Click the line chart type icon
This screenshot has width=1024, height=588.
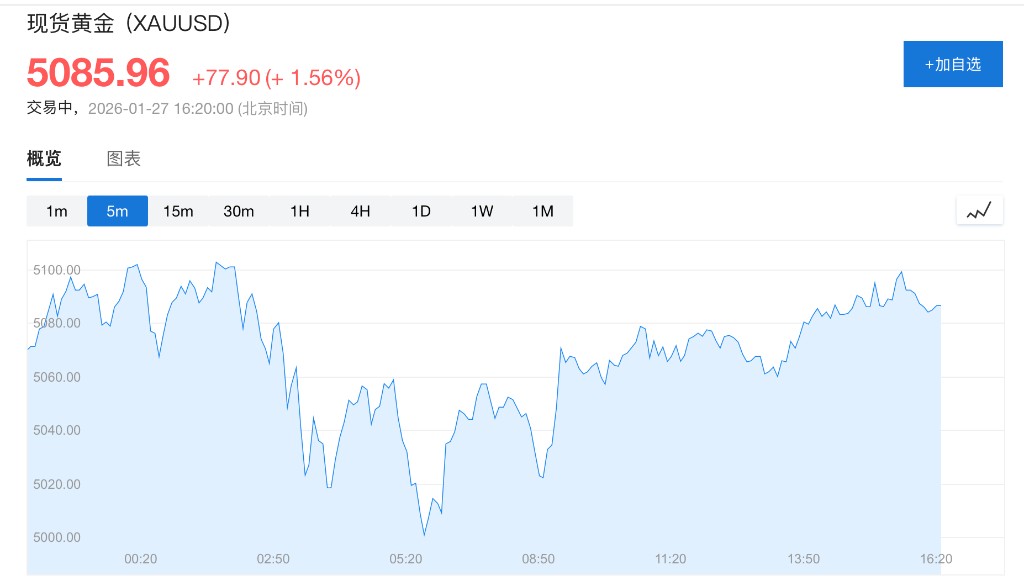coord(979,210)
